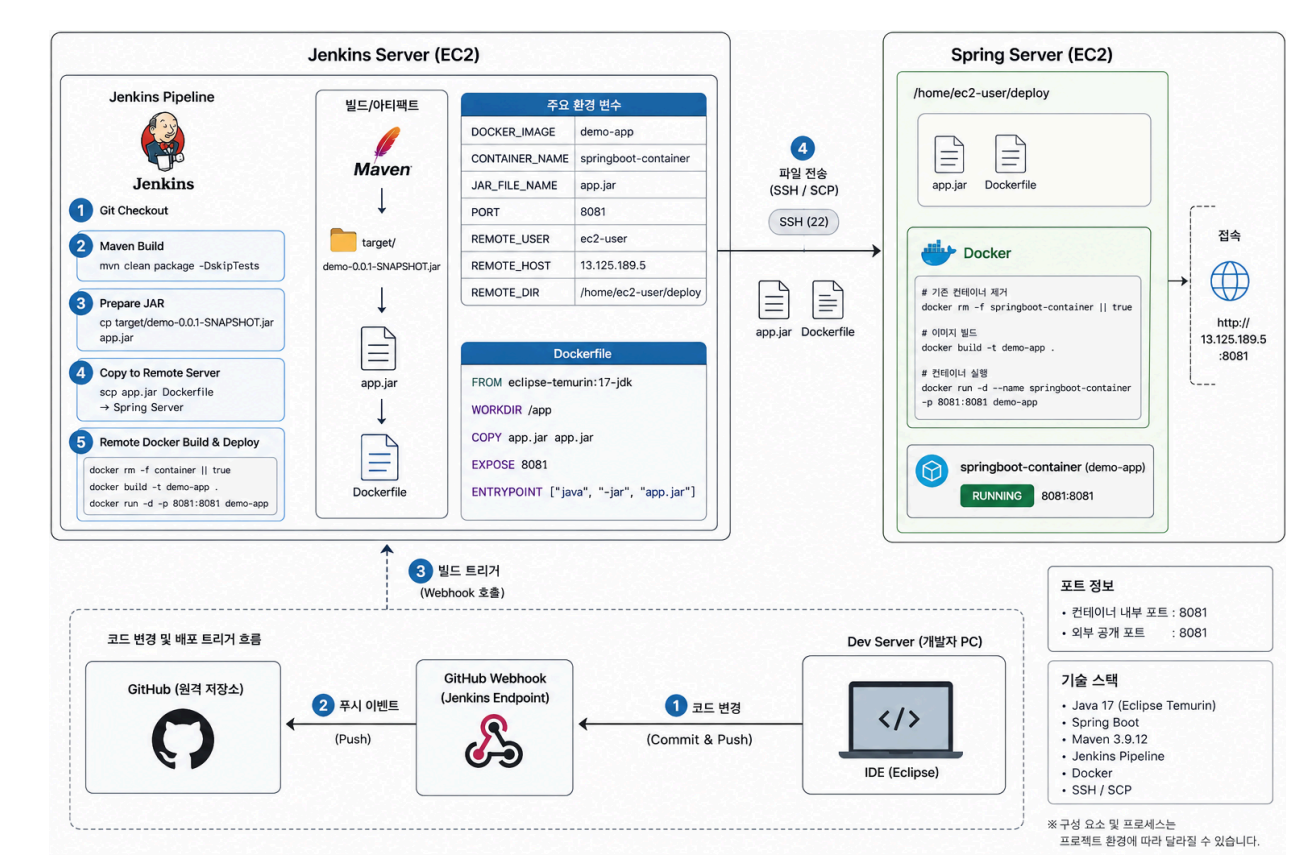This screenshot has height=858, width=1315.
Task: Click the SSH (22) pill label
Action: coord(804,222)
